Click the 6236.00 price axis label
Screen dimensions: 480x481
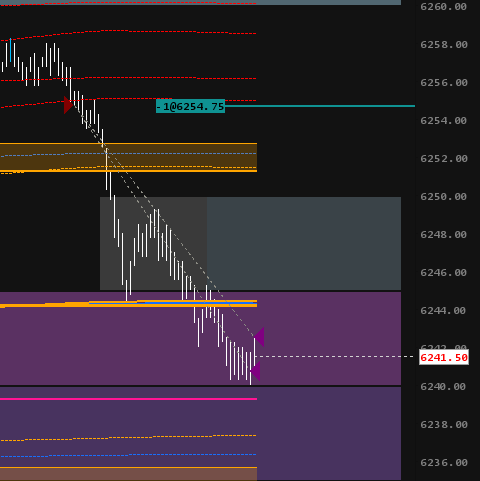click(444, 463)
